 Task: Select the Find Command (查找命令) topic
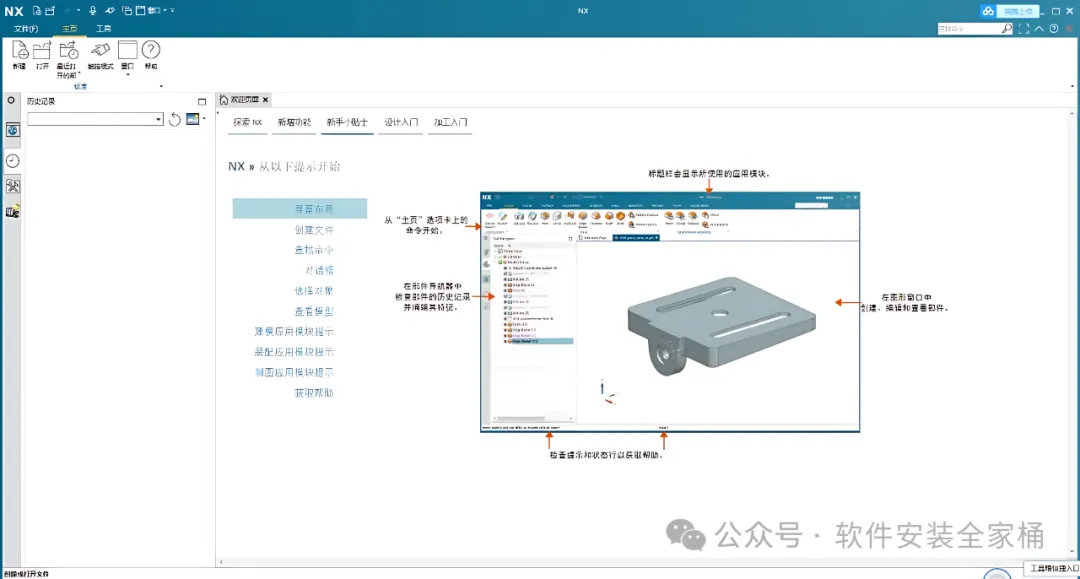(314, 250)
